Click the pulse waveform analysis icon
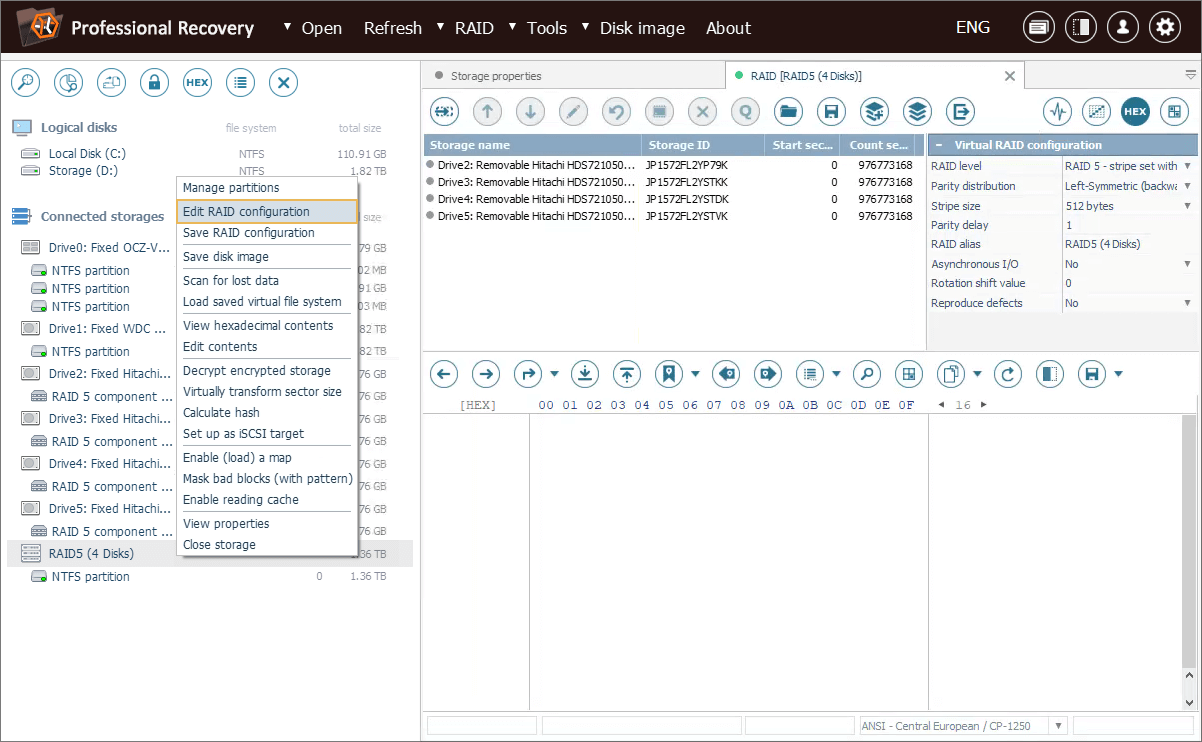The width and height of the screenshot is (1202, 742). point(1057,111)
